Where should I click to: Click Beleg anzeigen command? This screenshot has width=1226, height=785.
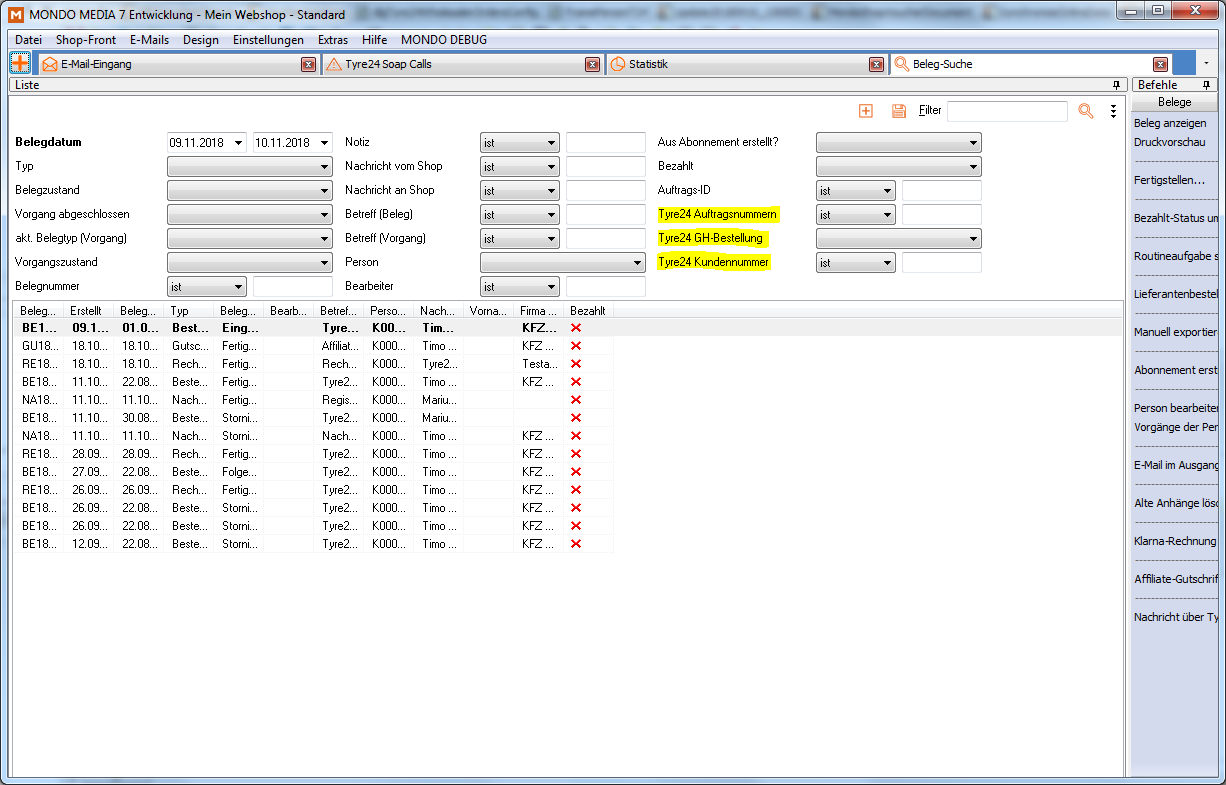tap(1169, 124)
